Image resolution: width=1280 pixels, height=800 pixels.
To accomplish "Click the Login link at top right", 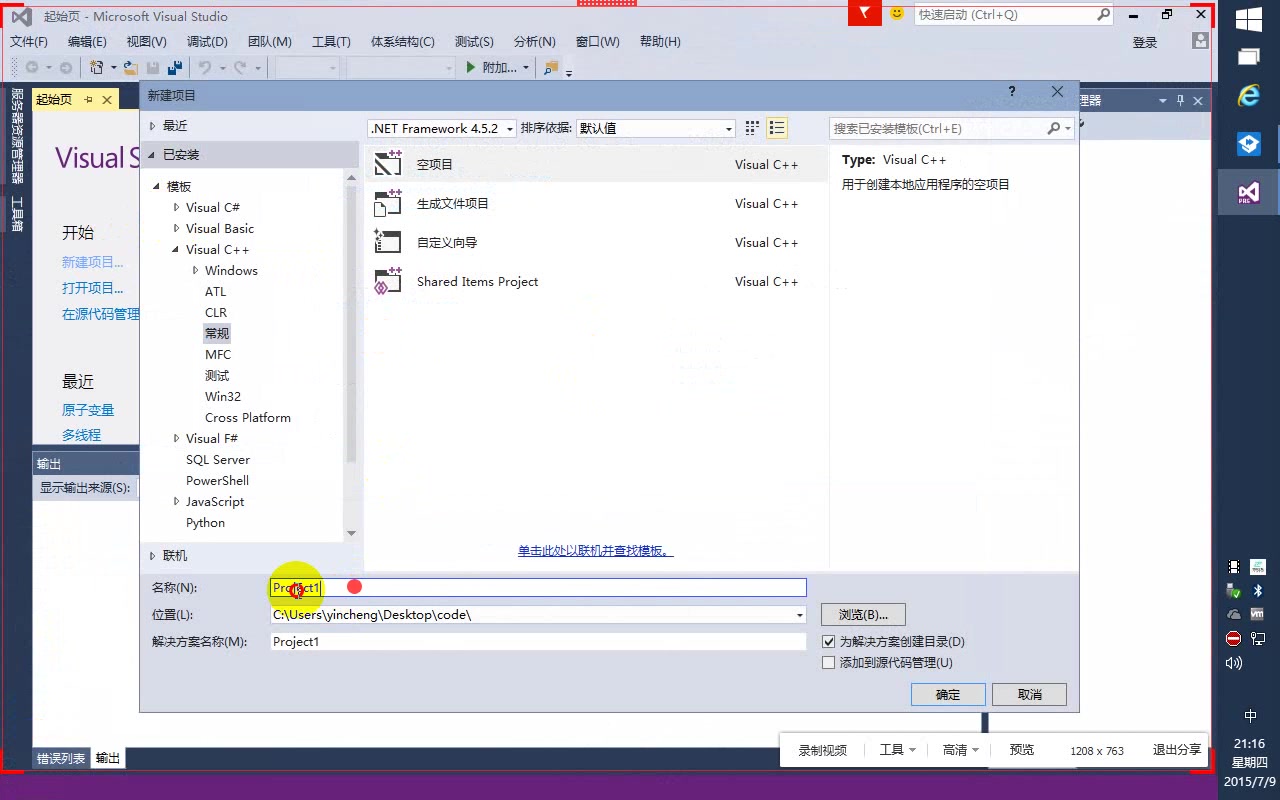I will point(1145,42).
